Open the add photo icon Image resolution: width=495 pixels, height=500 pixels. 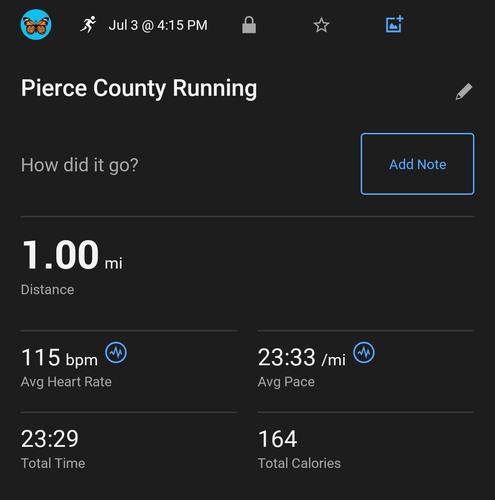pyautogui.click(x=395, y=24)
